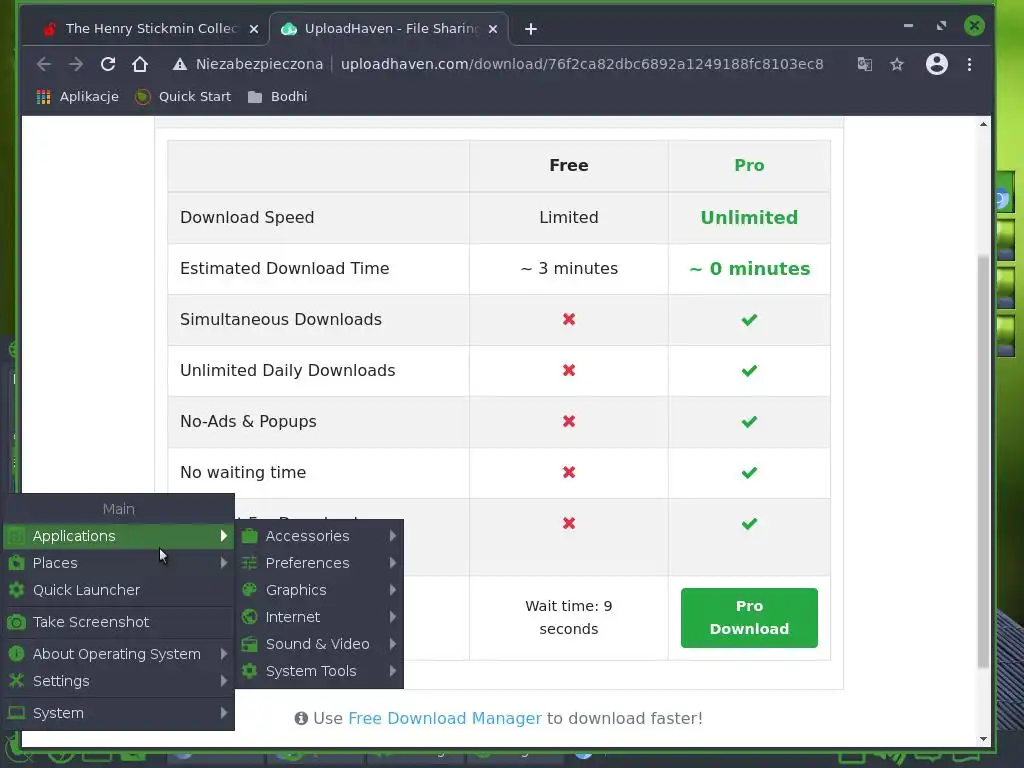The image size is (1024, 768).
Task: Open a new browser tab with plus
Action: [x=531, y=29]
